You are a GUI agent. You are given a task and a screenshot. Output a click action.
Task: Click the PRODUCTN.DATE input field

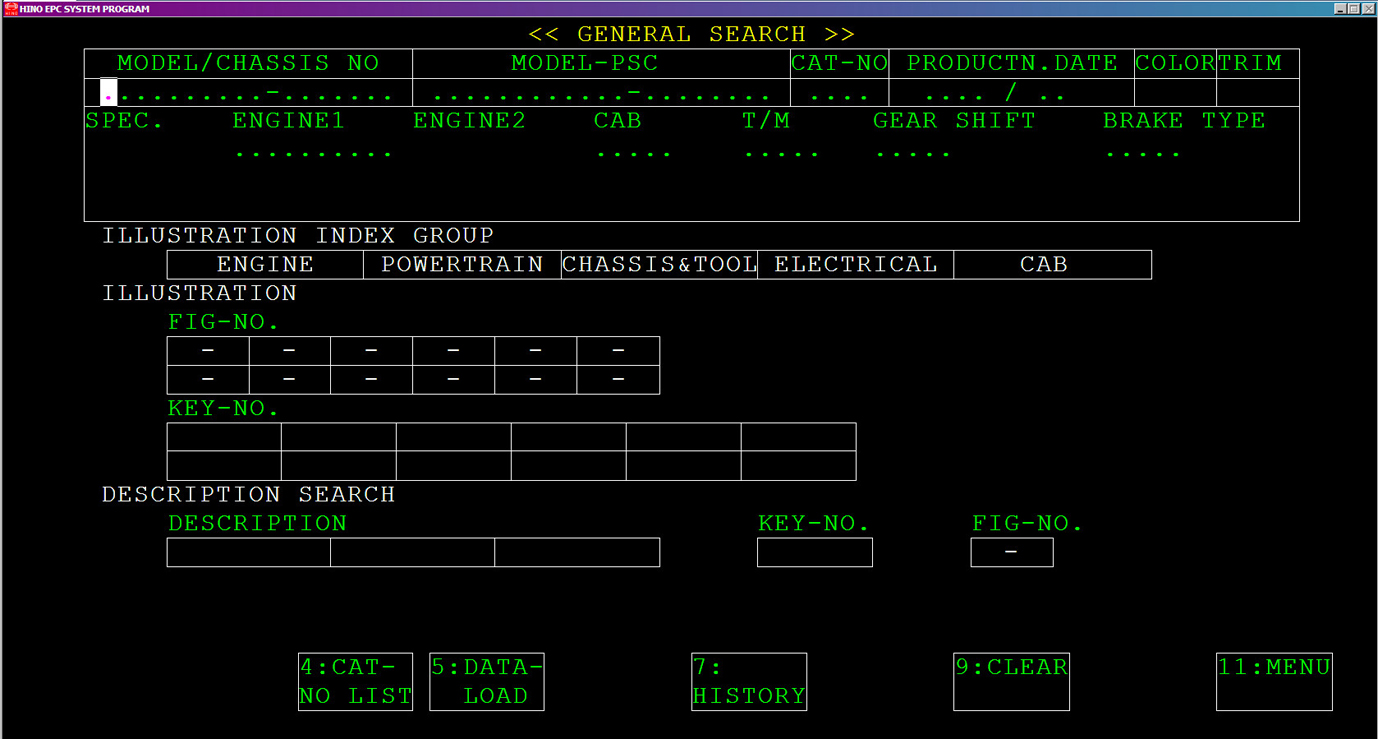tap(1010, 94)
